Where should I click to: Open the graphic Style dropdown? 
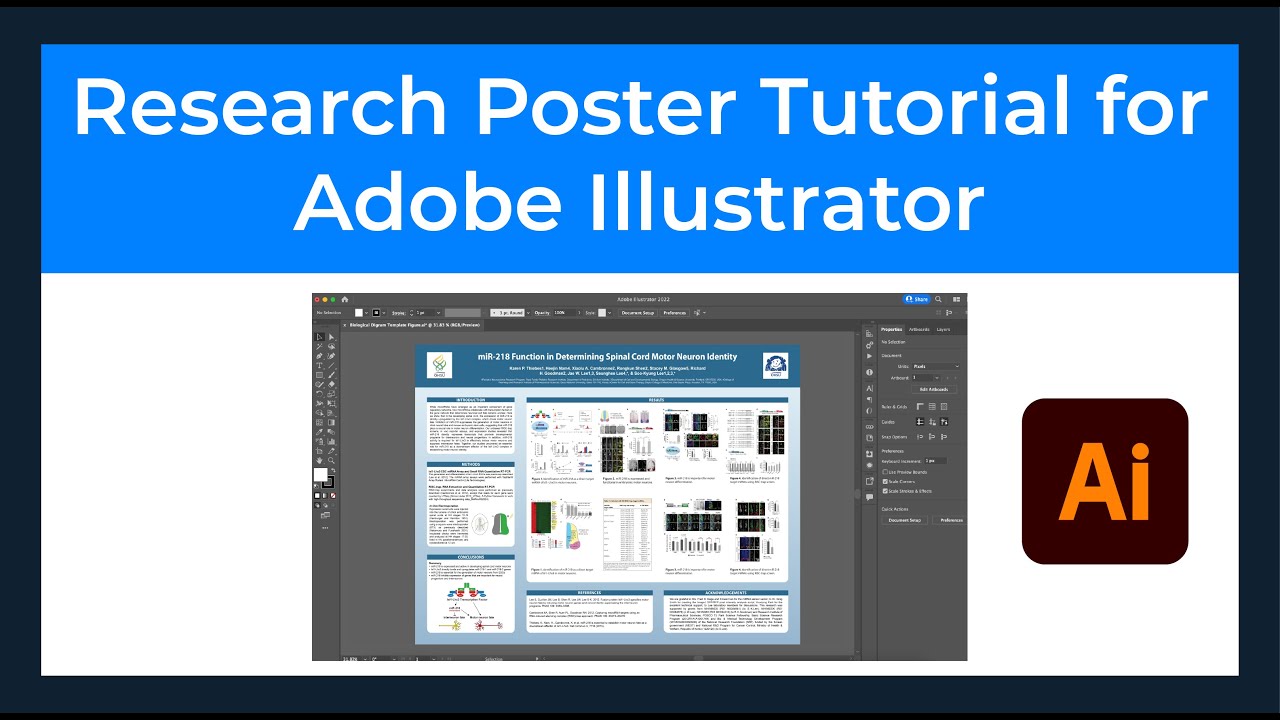point(609,313)
